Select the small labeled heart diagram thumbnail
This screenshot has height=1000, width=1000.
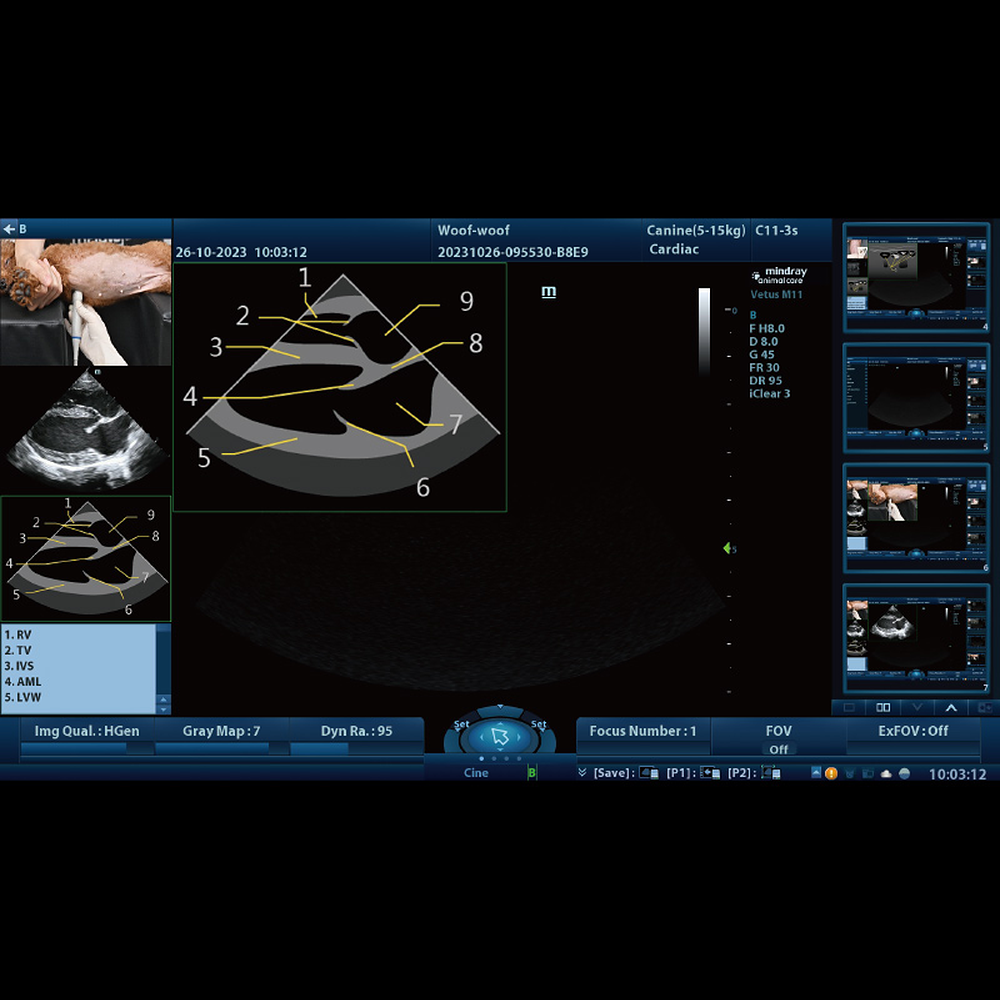click(x=85, y=559)
